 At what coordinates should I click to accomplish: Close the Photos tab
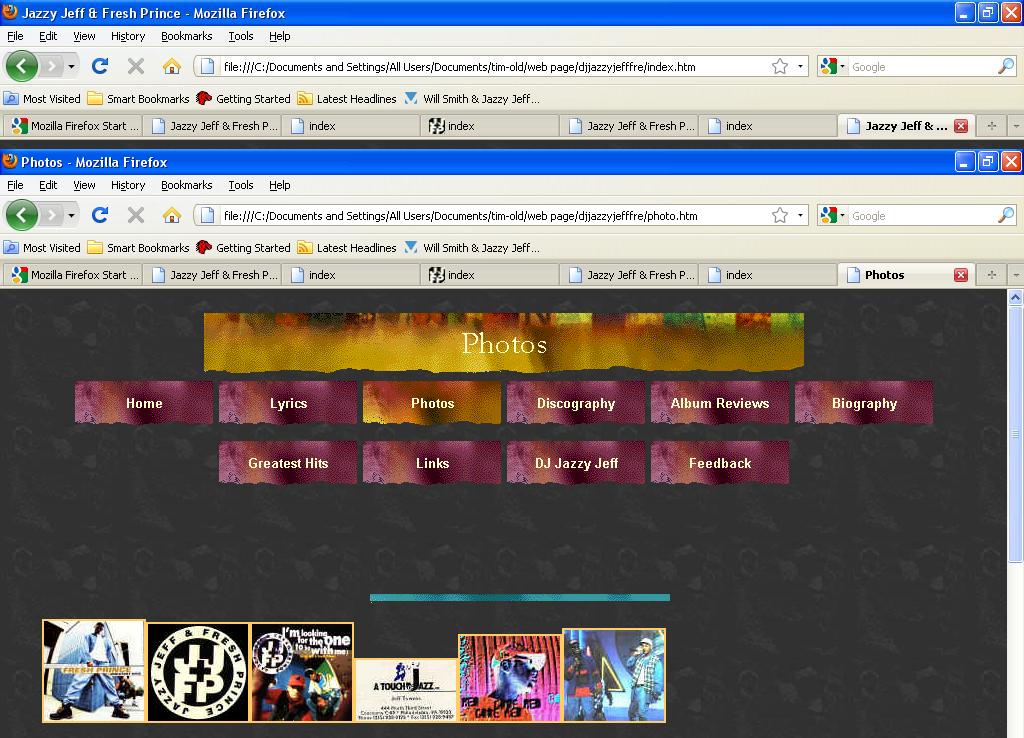tap(961, 275)
